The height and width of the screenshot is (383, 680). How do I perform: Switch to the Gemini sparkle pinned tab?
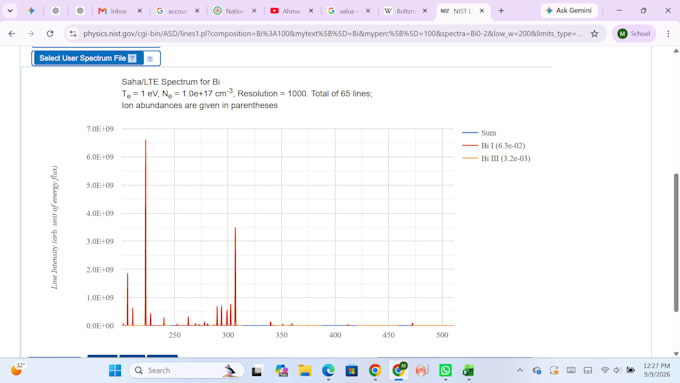coord(31,11)
